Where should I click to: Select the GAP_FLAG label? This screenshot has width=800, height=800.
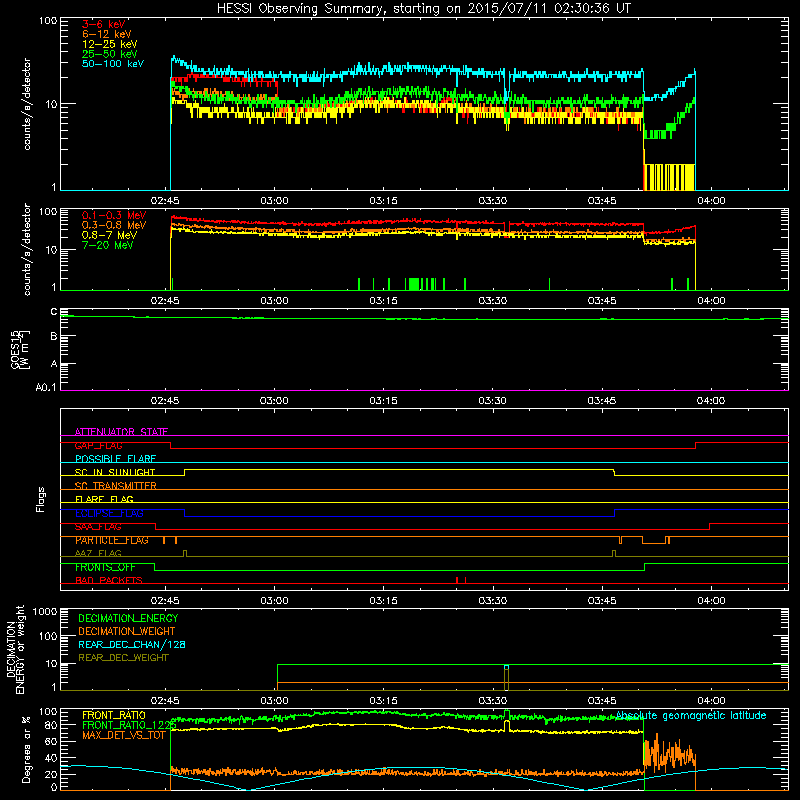click(x=98, y=445)
